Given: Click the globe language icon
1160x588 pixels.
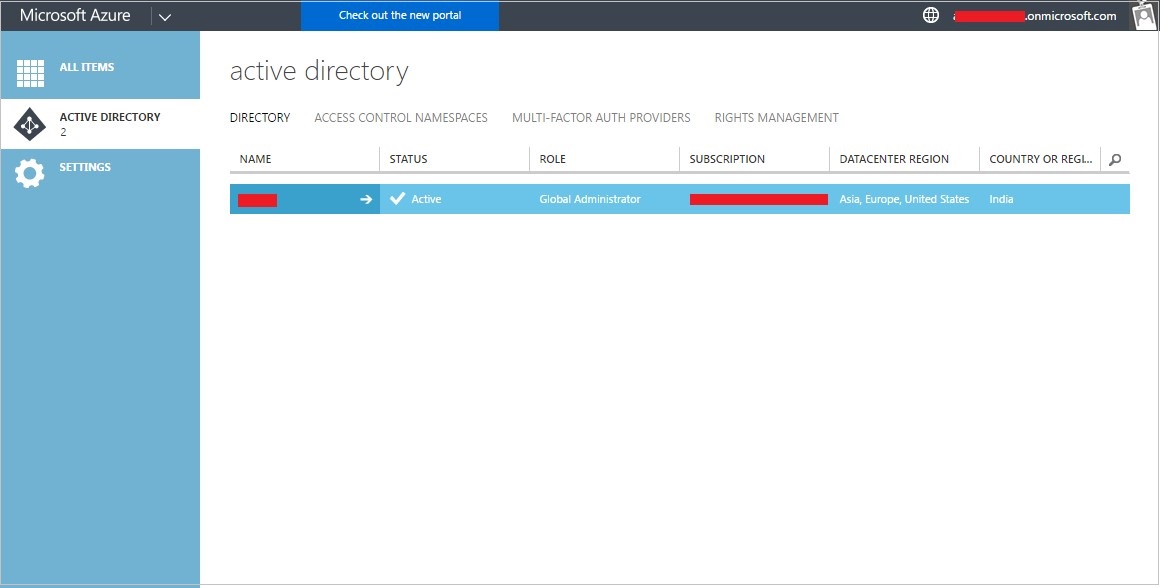Looking at the screenshot, I should pyautogui.click(x=931, y=16).
